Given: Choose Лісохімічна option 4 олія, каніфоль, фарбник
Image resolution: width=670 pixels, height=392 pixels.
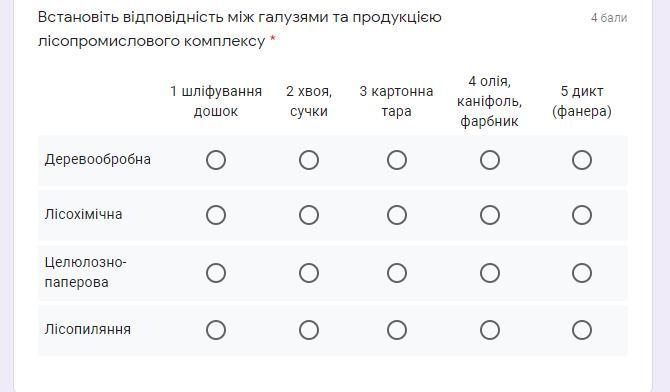Looking at the screenshot, I should [x=490, y=215].
